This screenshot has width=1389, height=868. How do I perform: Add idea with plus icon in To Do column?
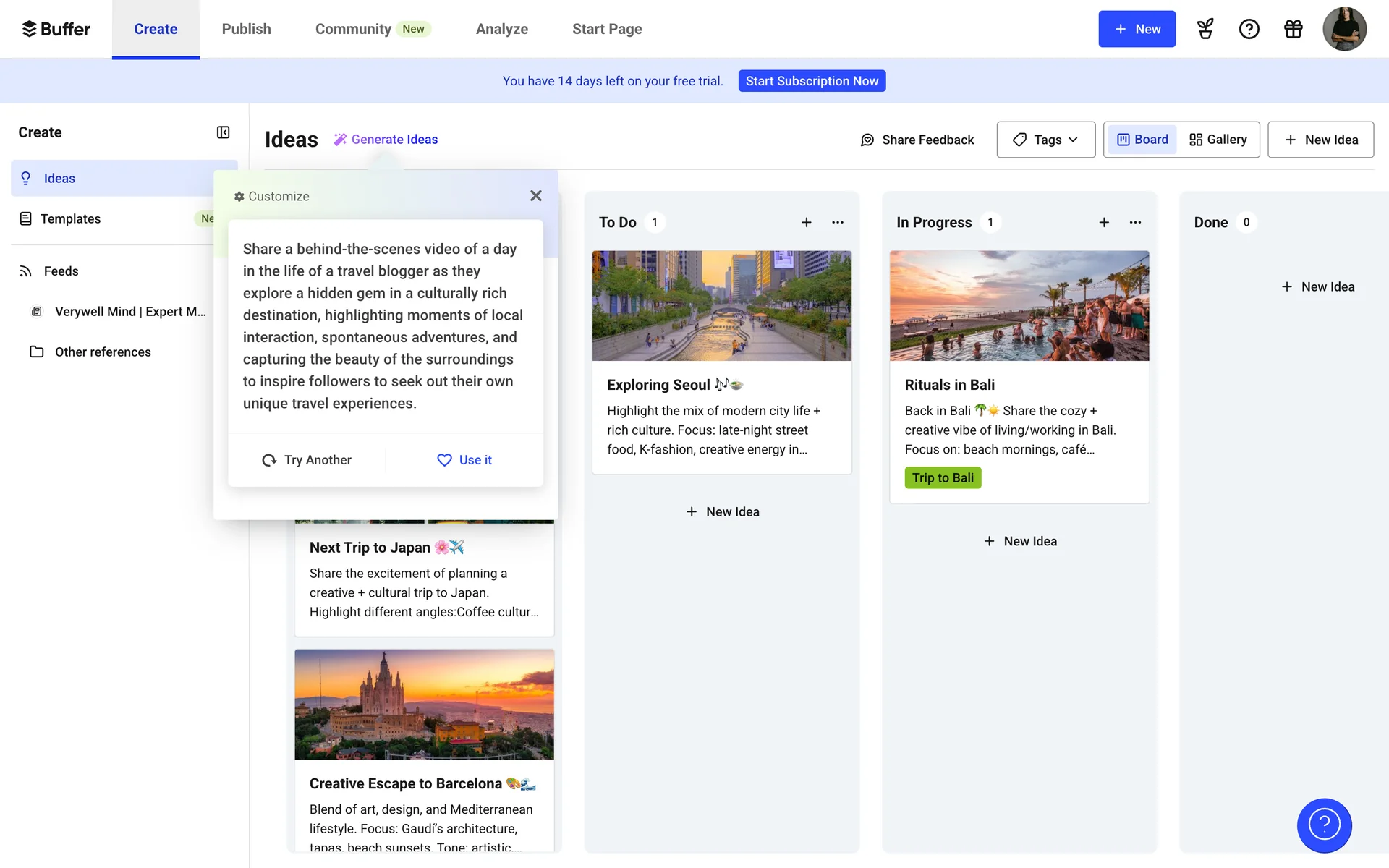tap(806, 222)
